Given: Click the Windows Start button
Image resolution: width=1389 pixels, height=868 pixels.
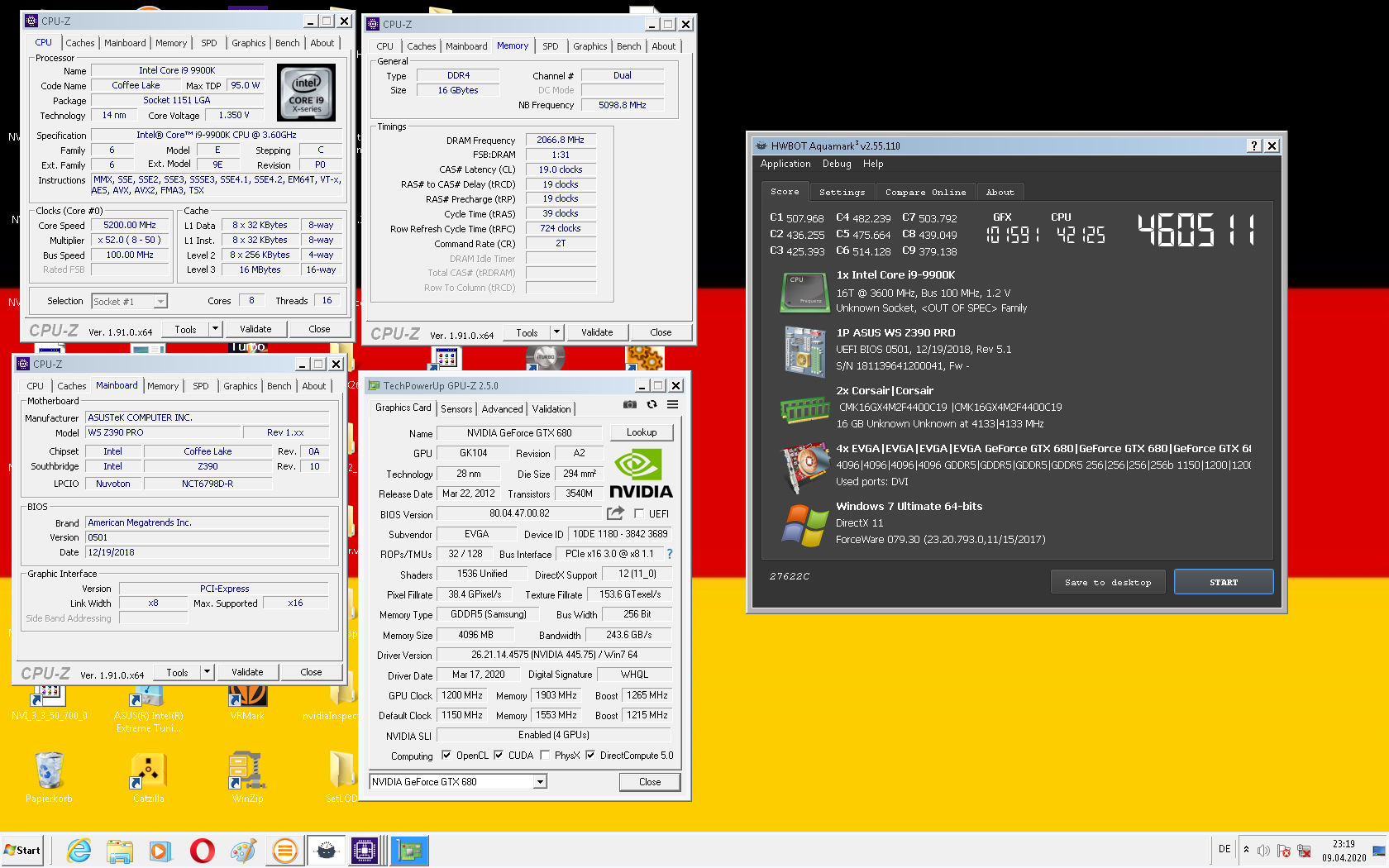Looking at the screenshot, I should coord(23,850).
